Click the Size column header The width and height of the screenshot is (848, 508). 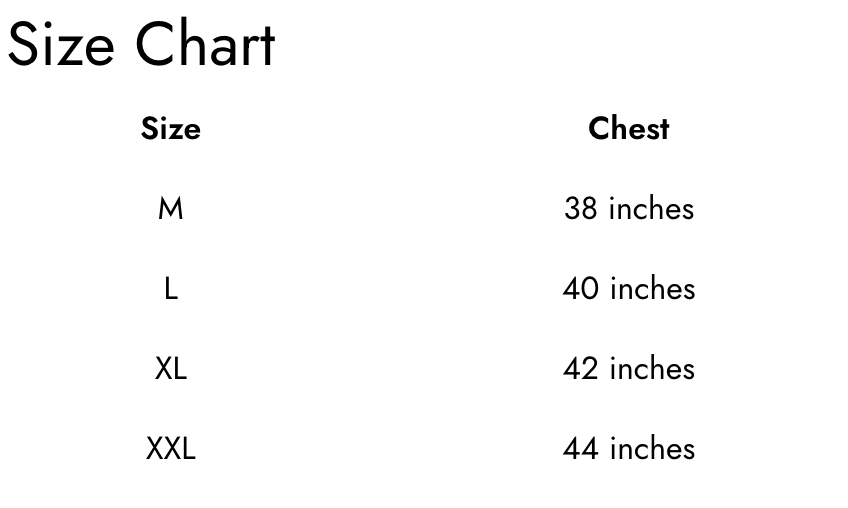[170, 129]
